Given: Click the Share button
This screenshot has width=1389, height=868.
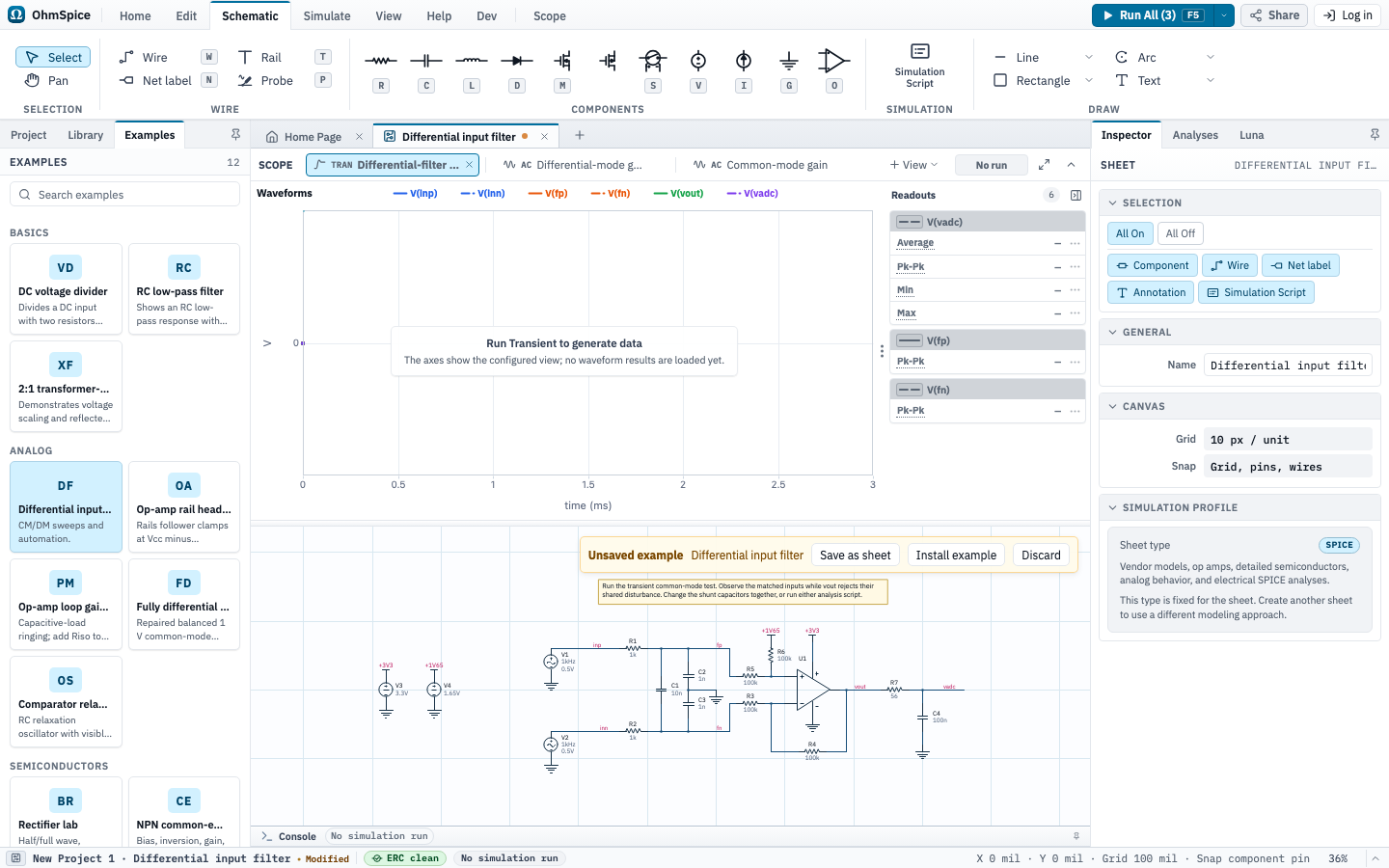Looking at the screenshot, I should pyautogui.click(x=1275, y=15).
